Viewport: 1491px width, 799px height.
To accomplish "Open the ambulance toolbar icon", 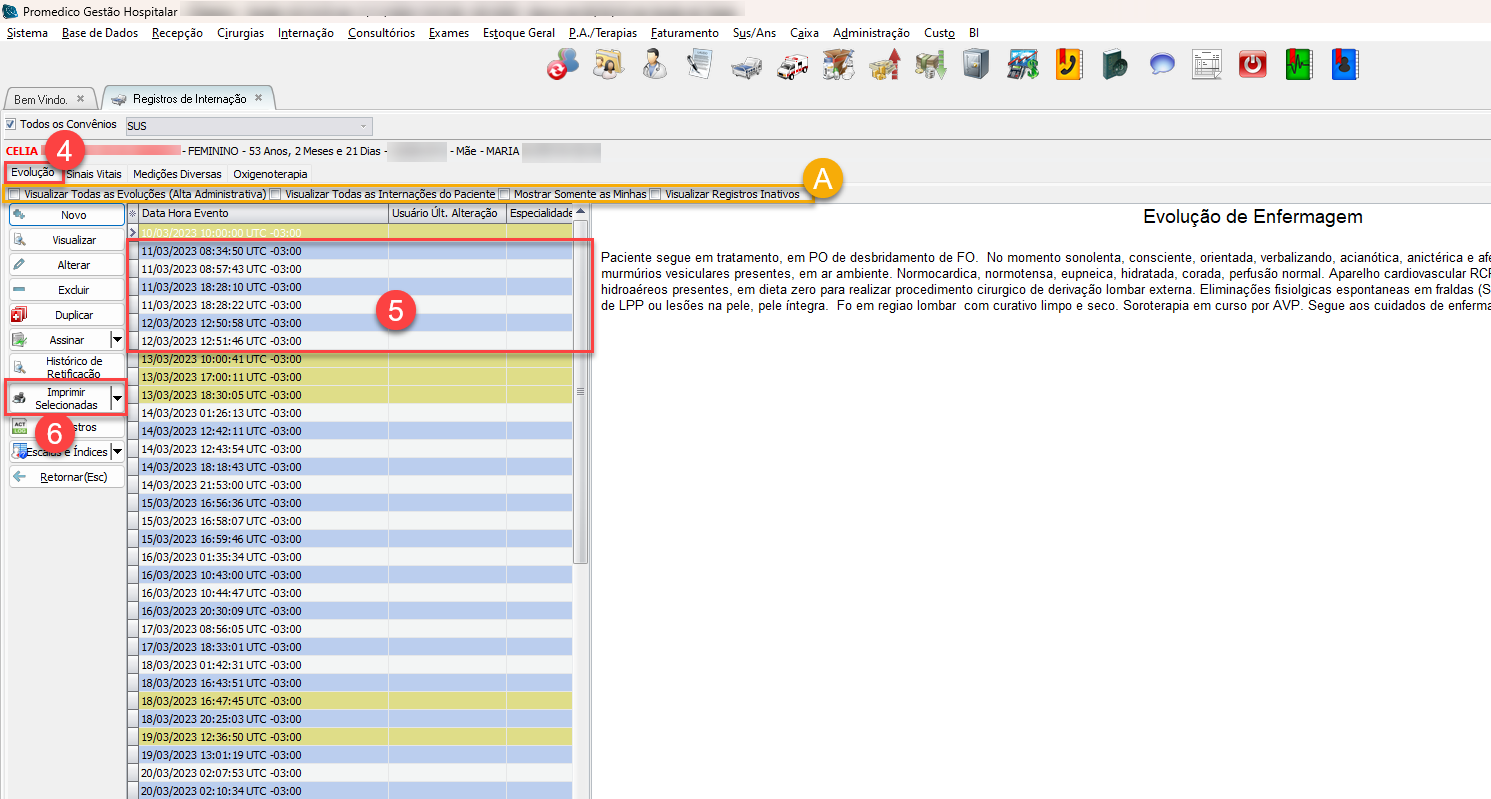I will [x=792, y=65].
